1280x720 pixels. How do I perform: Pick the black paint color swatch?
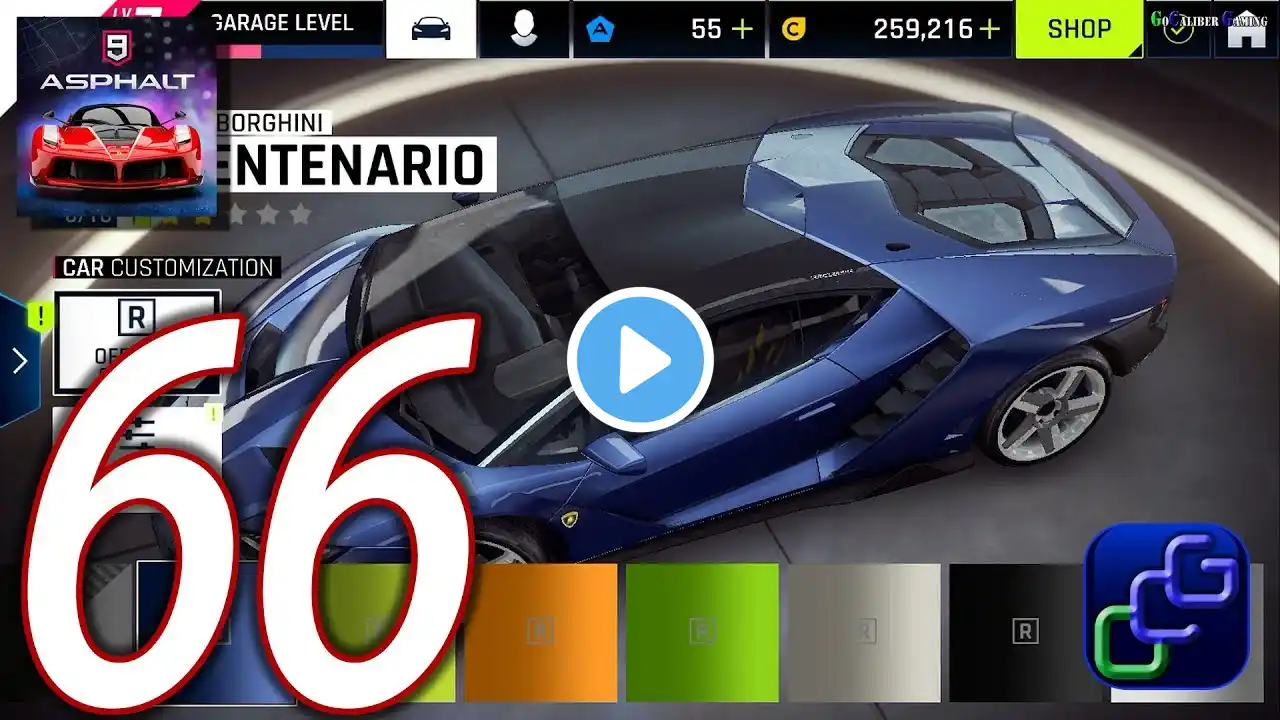[1026, 632]
